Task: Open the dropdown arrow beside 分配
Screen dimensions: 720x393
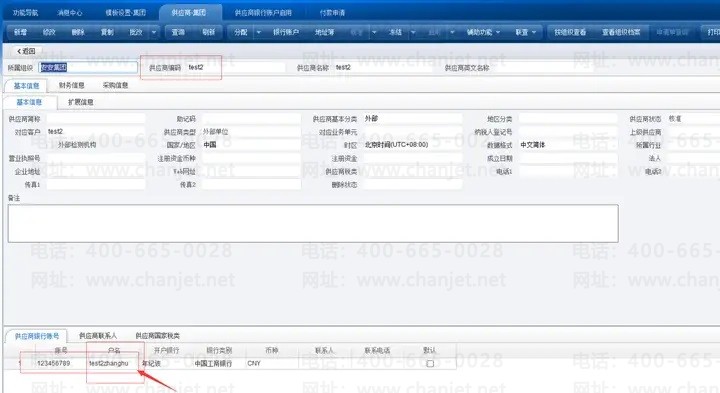Action: [x=259, y=32]
